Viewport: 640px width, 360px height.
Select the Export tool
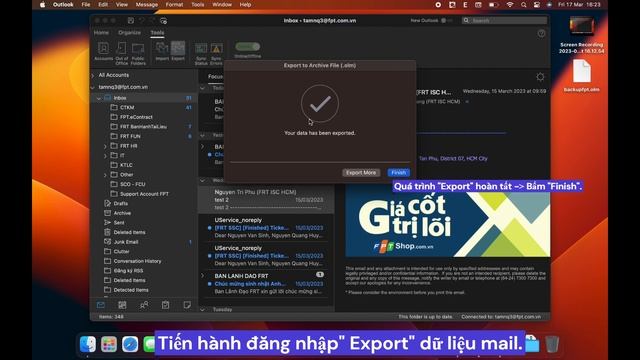pyautogui.click(x=178, y=51)
